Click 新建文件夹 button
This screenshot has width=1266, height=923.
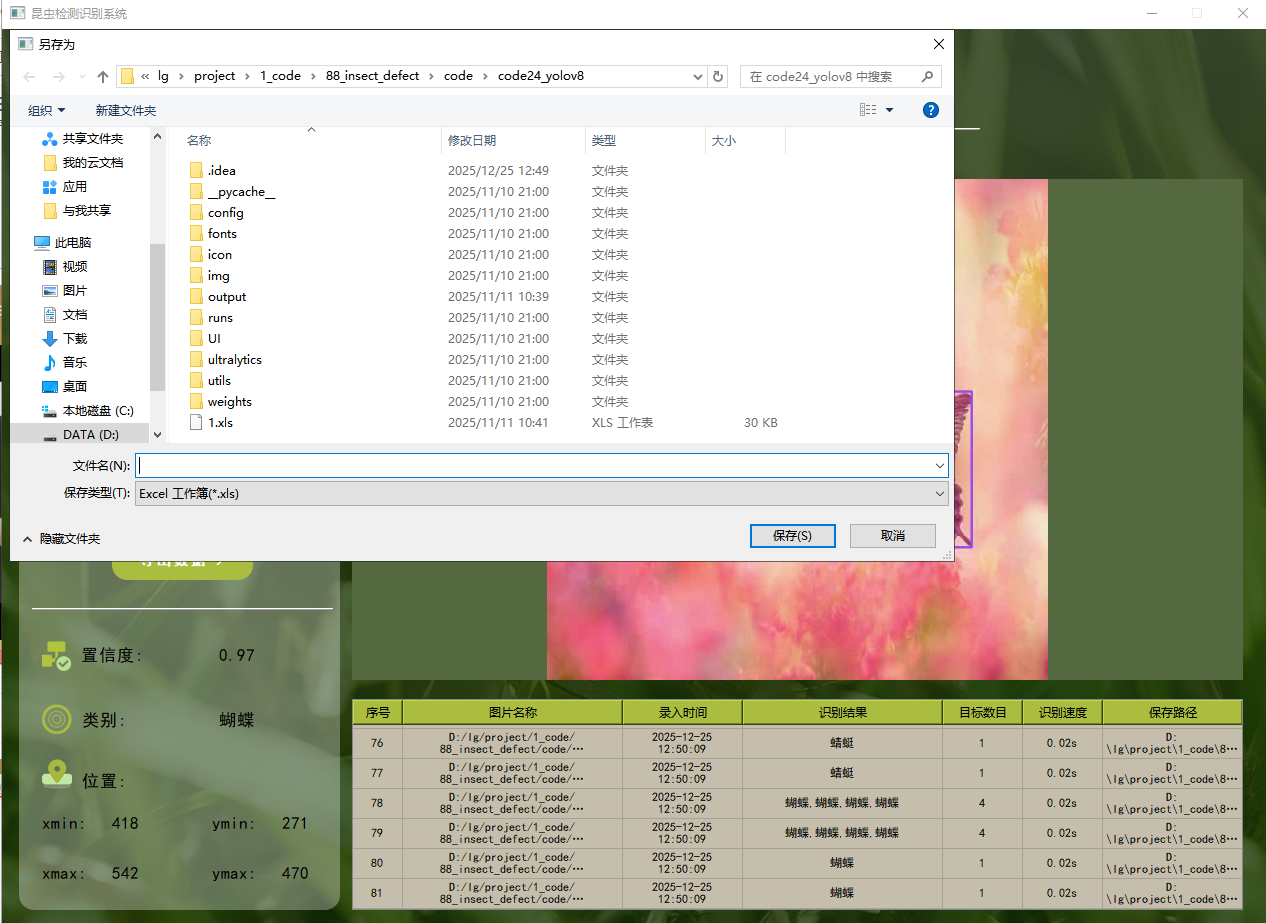[126, 110]
